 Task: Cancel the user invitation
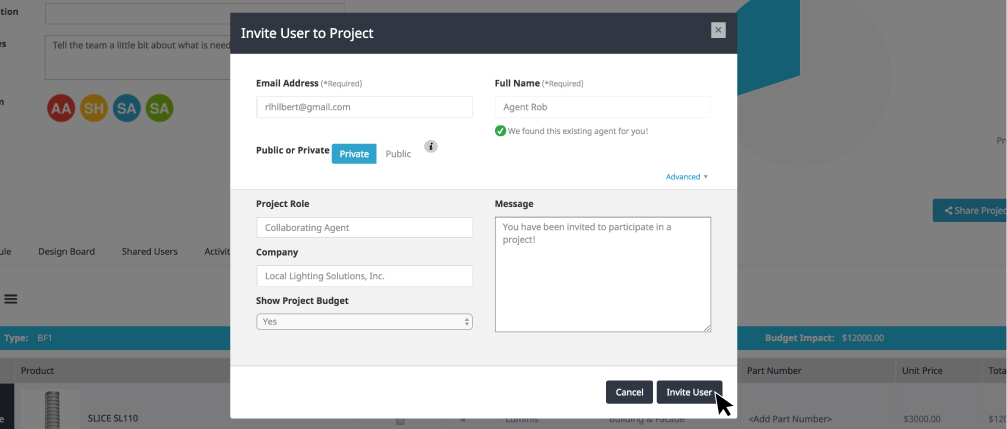tap(629, 392)
